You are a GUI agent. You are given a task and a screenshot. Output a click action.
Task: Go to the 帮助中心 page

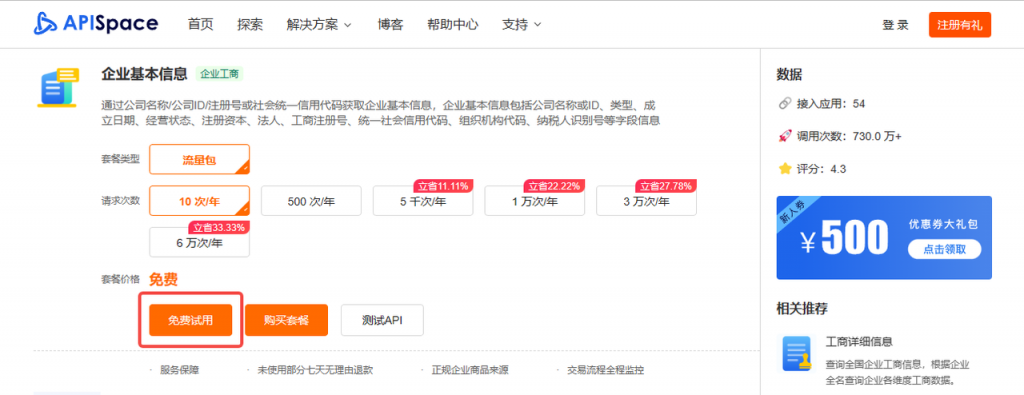[x=453, y=25]
